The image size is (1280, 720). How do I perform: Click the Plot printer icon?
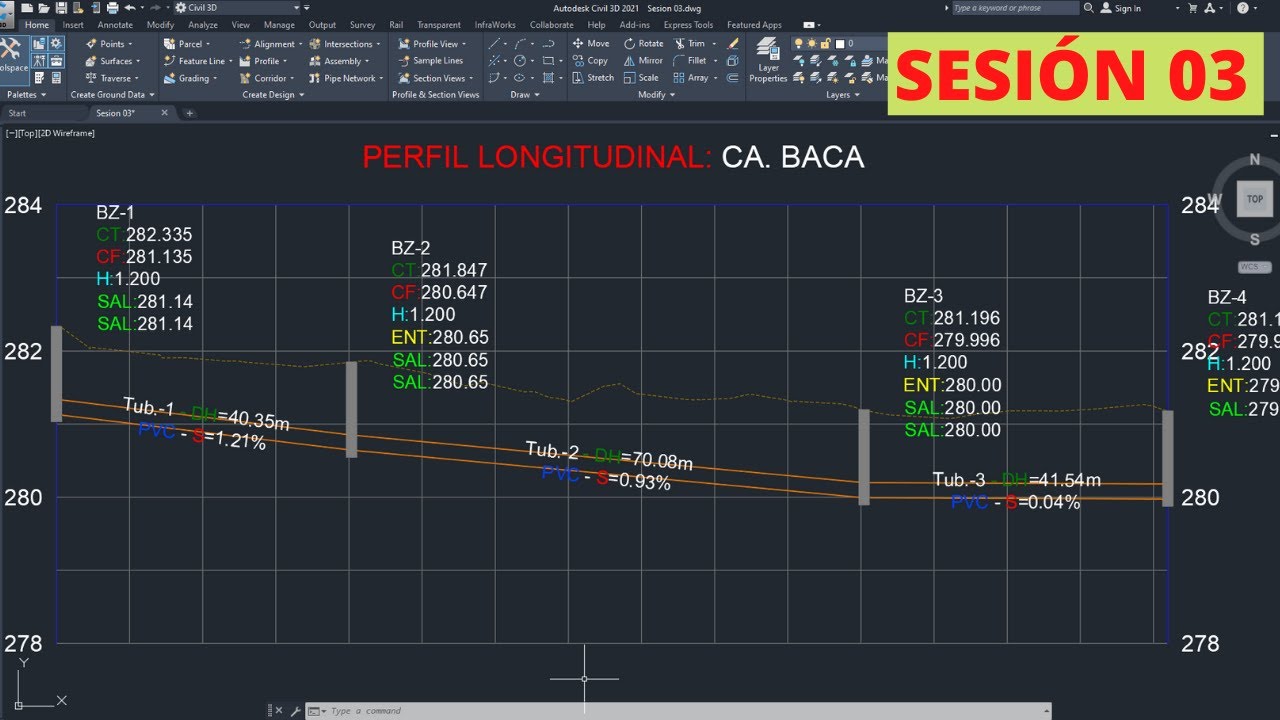(x=114, y=8)
